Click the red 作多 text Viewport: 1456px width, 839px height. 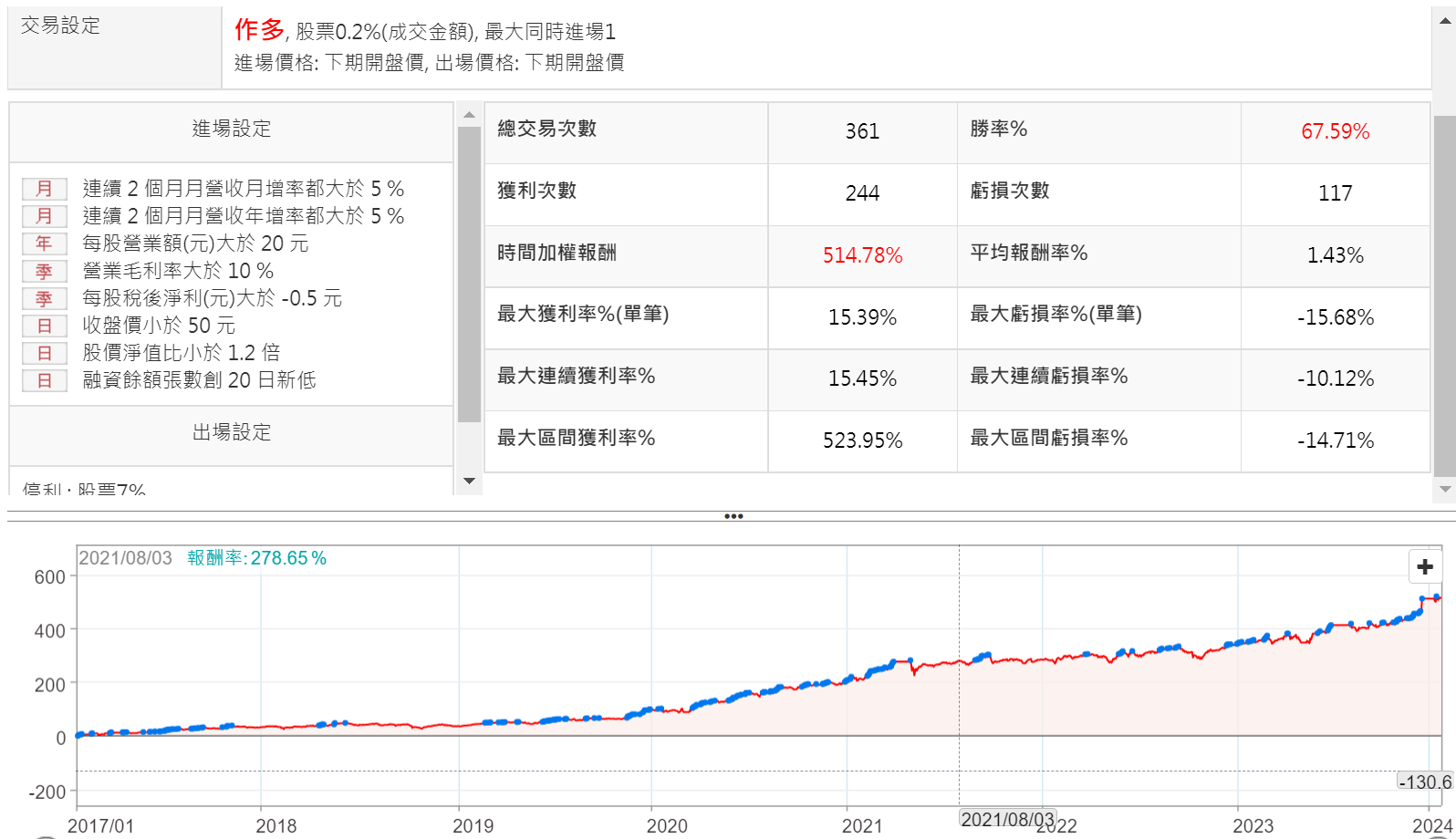tap(259, 30)
